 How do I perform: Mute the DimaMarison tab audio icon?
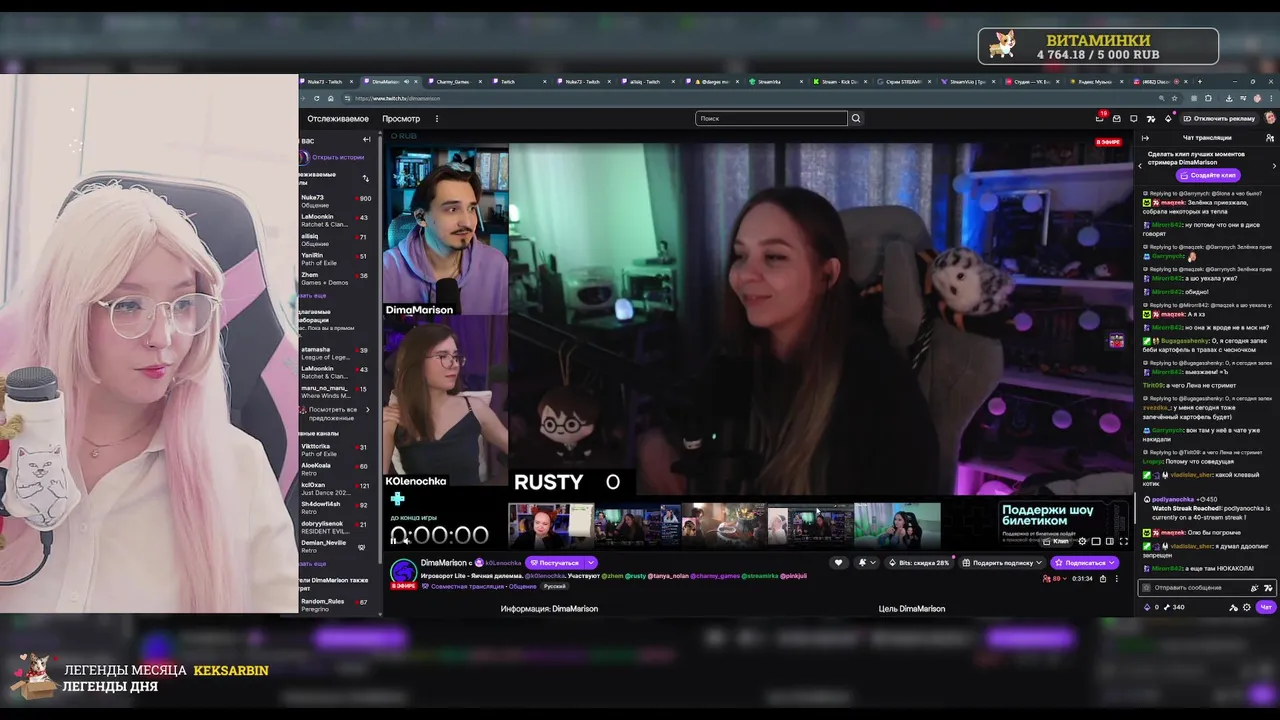407,81
